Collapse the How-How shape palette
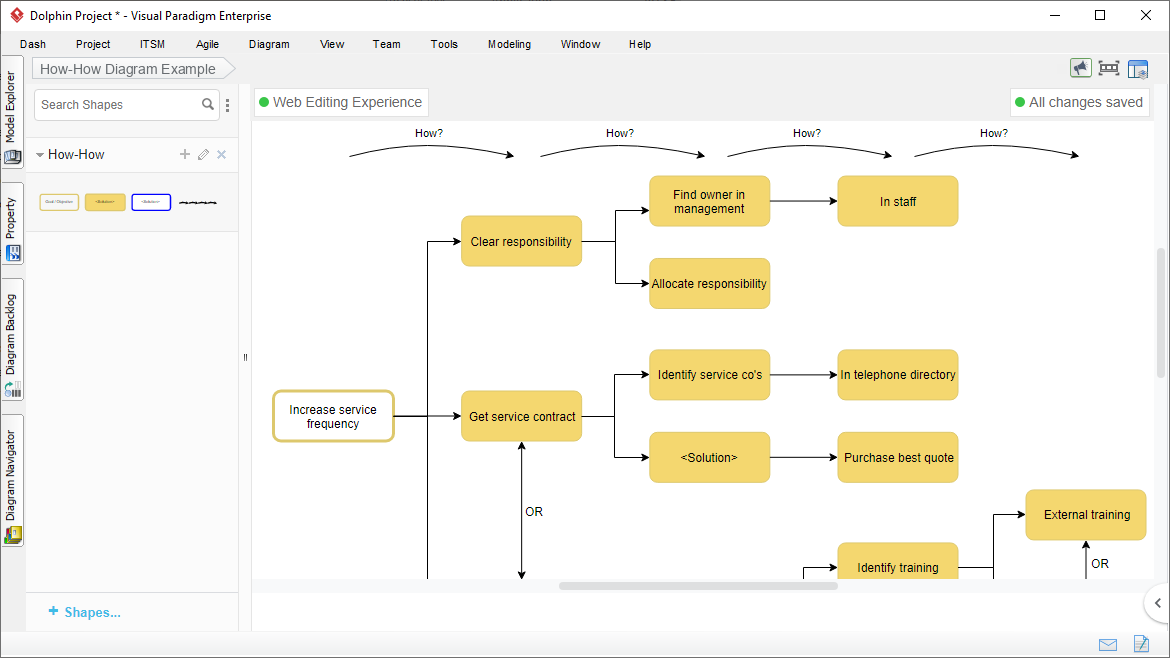The image size is (1170, 658). 40,155
